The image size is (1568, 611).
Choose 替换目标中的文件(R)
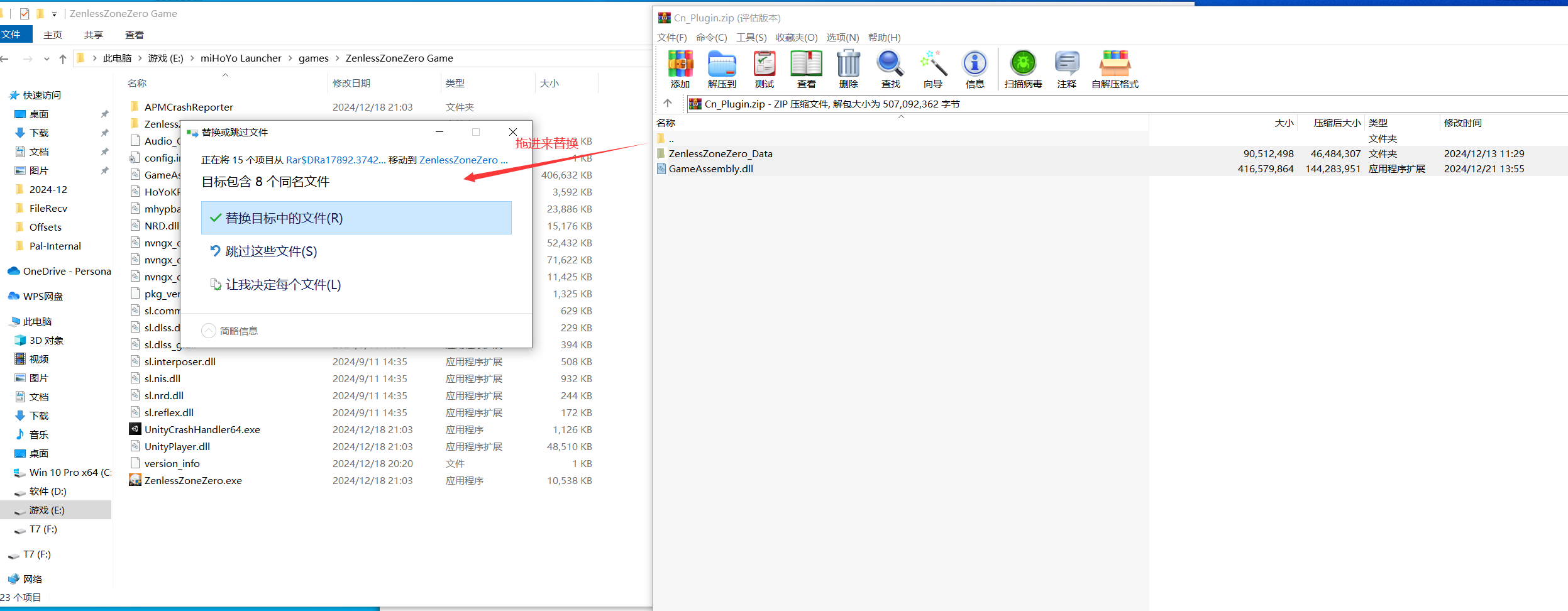click(356, 217)
